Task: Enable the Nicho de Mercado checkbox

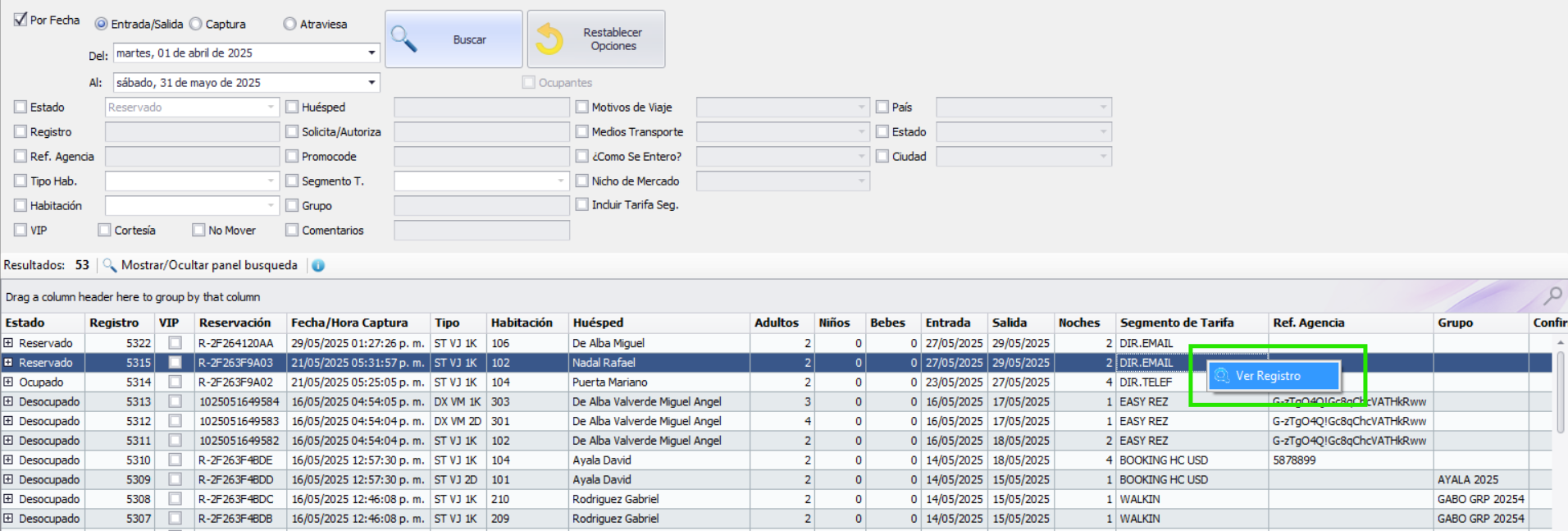Action: click(x=582, y=181)
